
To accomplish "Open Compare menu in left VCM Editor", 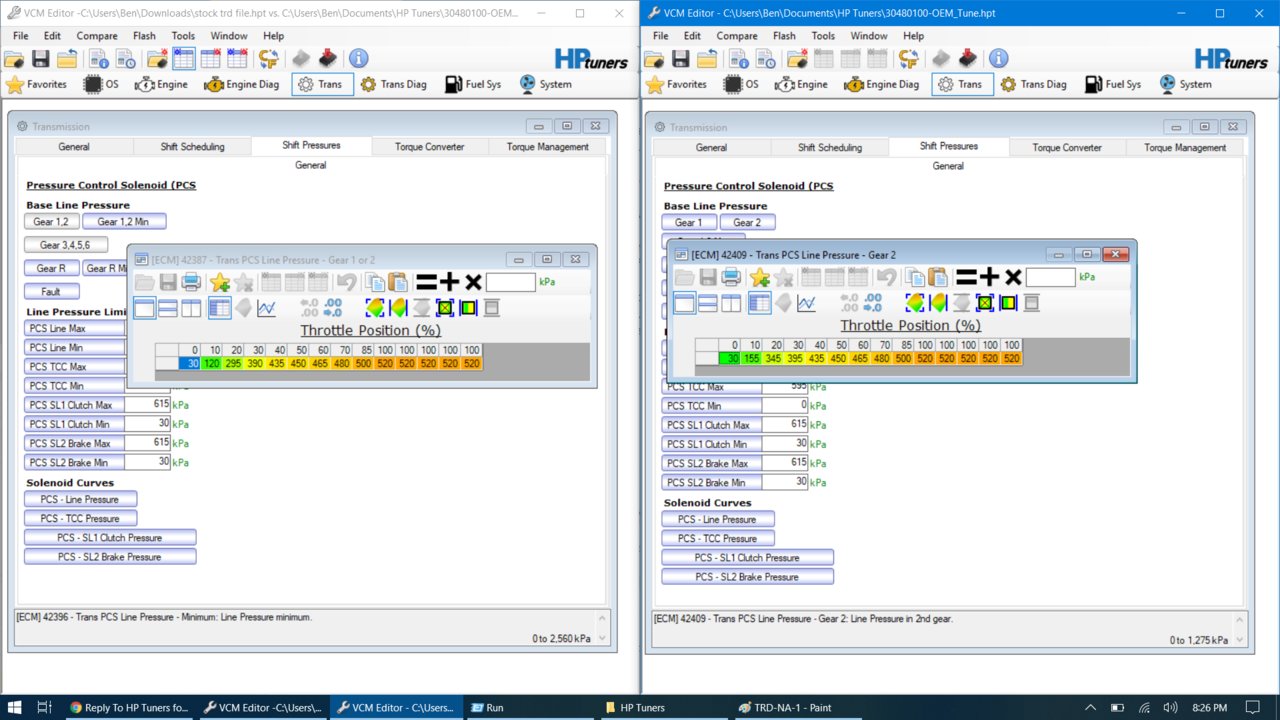I will 97,36.
